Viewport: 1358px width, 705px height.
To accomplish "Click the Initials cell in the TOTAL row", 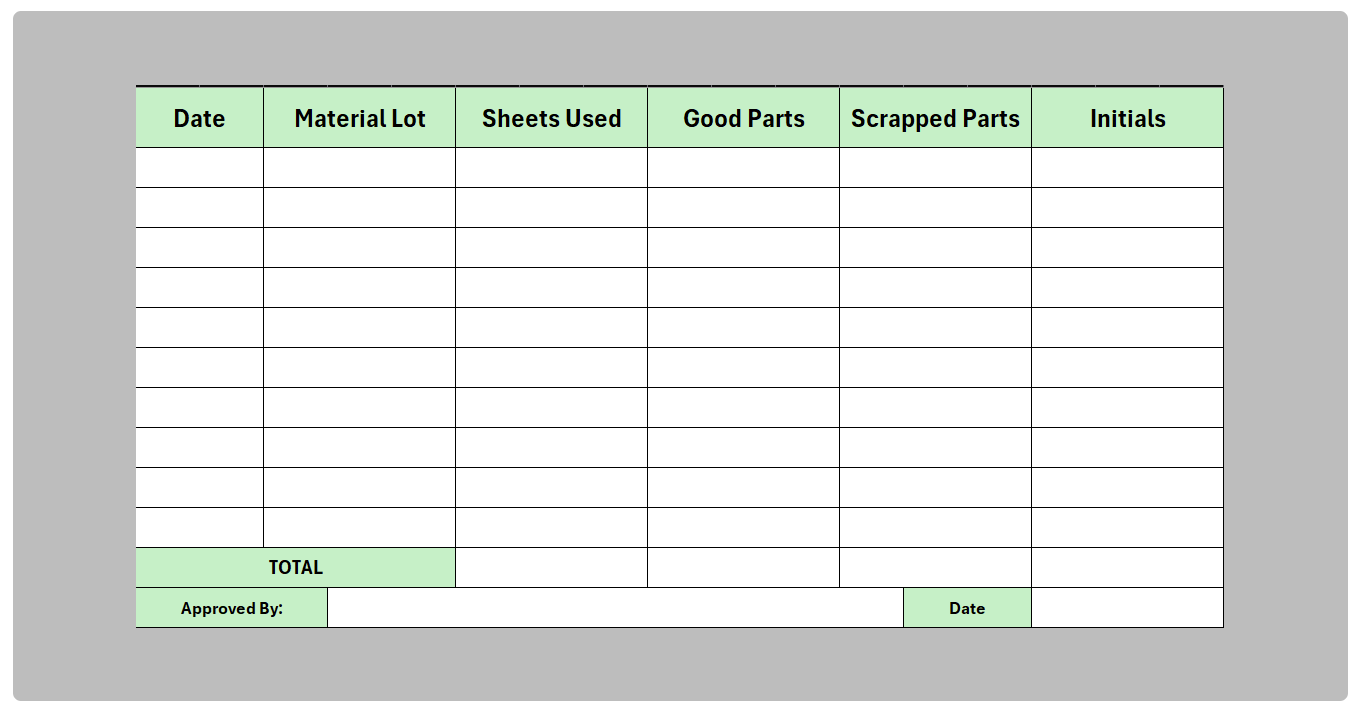I will point(1127,567).
